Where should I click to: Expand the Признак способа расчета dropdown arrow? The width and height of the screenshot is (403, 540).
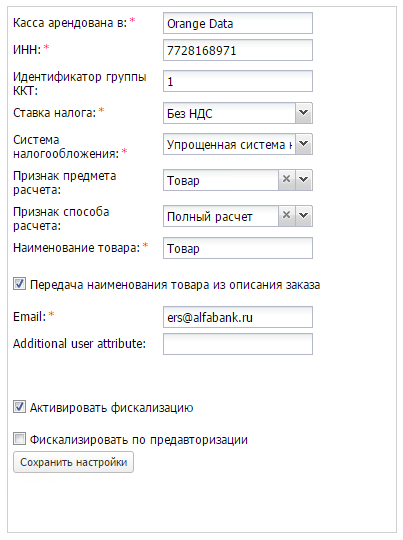click(x=303, y=216)
